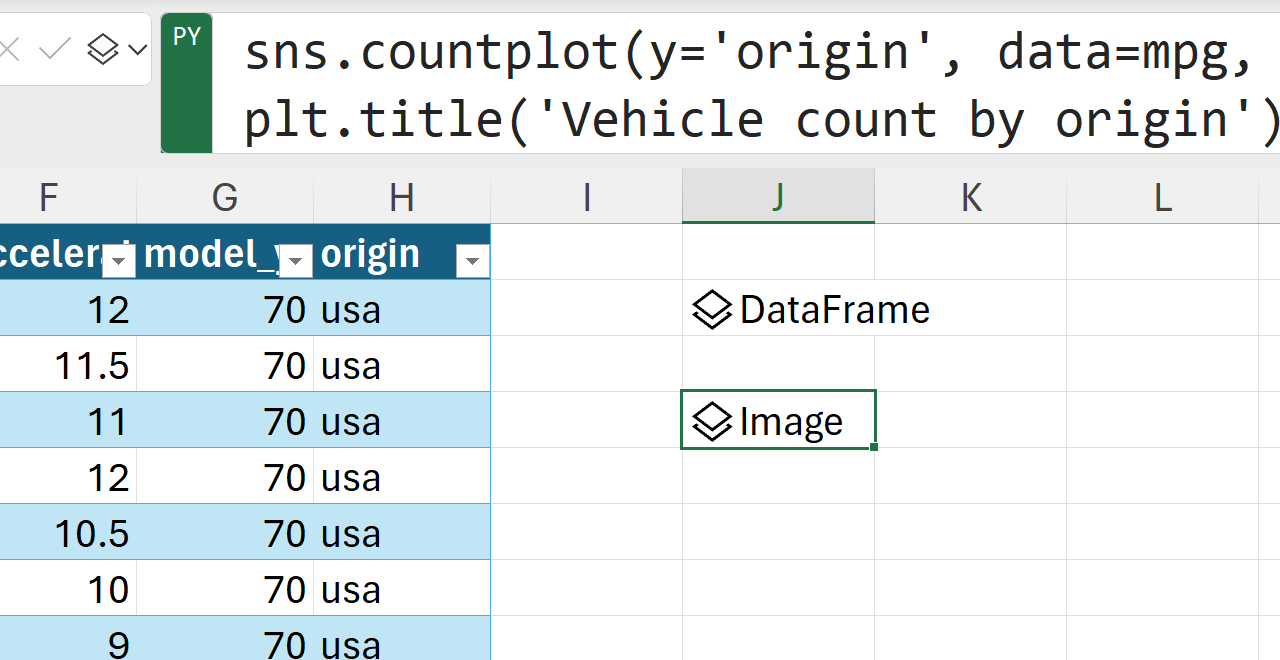Select column K header

coord(970,197)
